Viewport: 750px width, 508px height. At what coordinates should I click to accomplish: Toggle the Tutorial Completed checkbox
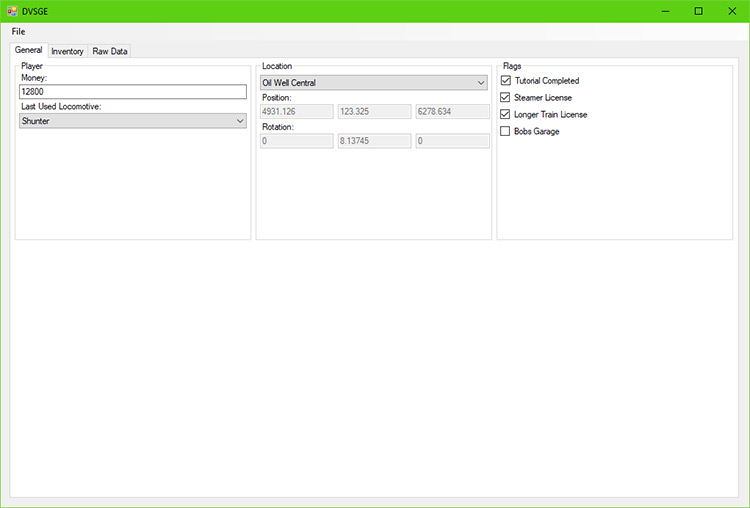[506, 80]
